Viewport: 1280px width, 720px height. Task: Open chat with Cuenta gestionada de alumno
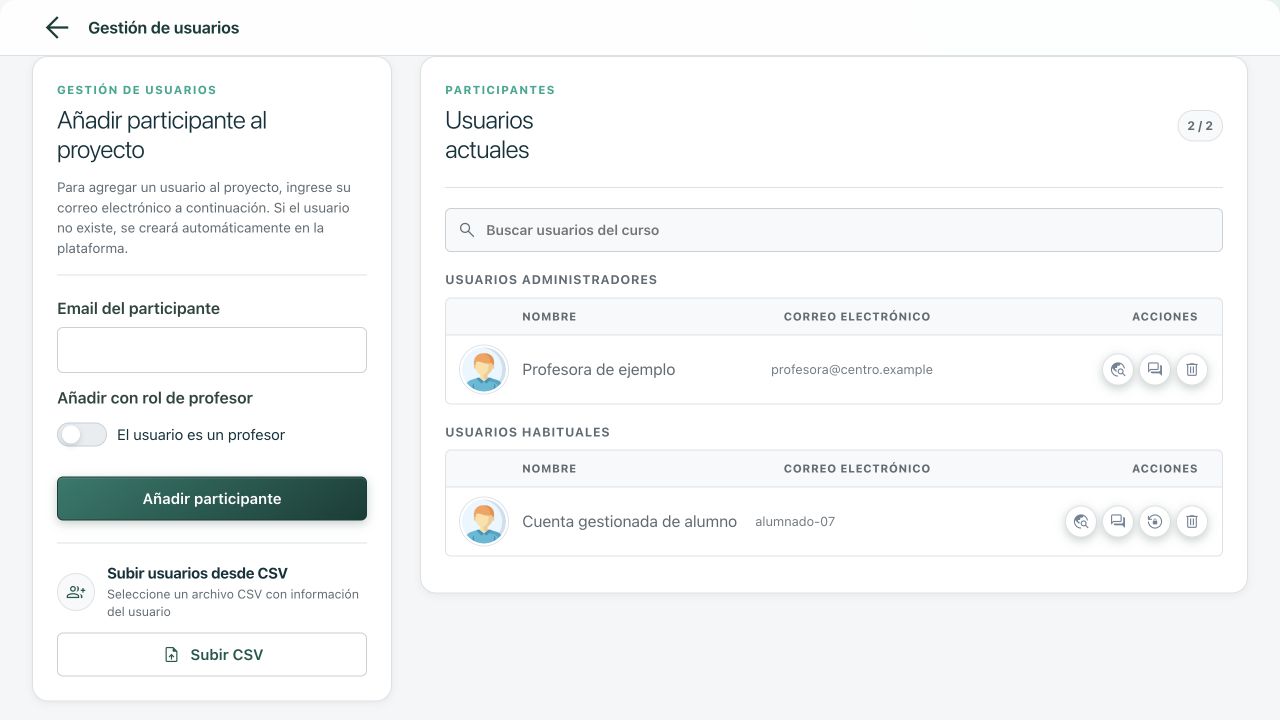1118,522
